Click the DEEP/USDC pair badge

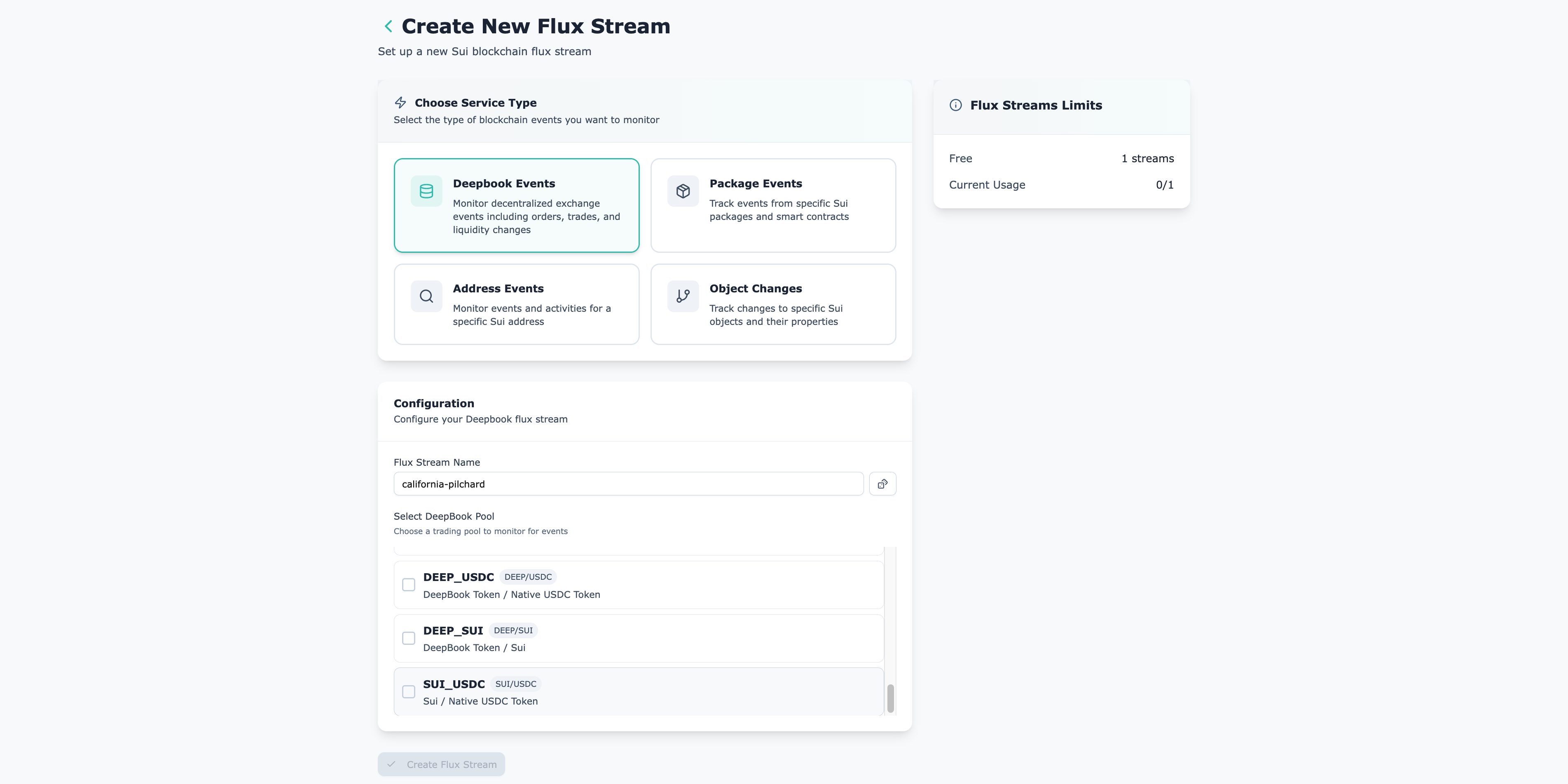(x=528, y=576)
